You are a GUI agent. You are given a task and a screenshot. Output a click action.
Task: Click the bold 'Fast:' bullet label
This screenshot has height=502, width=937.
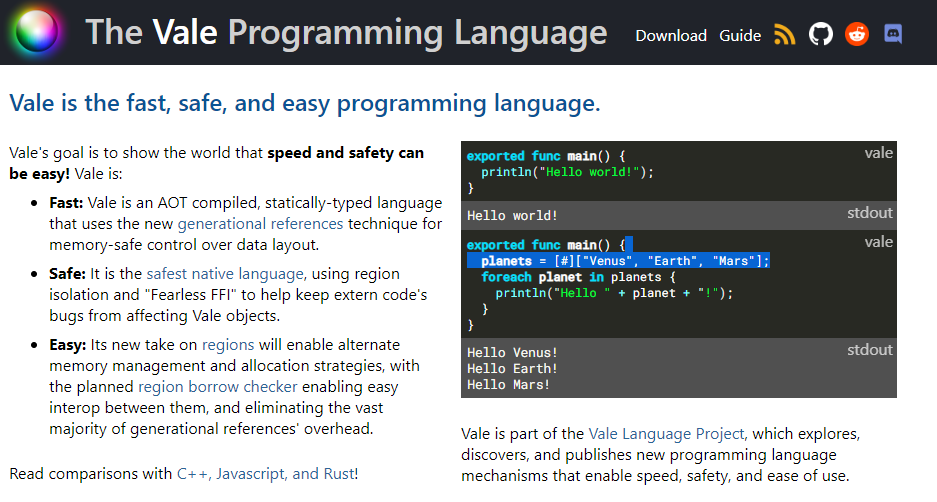(x=66, y=203)
